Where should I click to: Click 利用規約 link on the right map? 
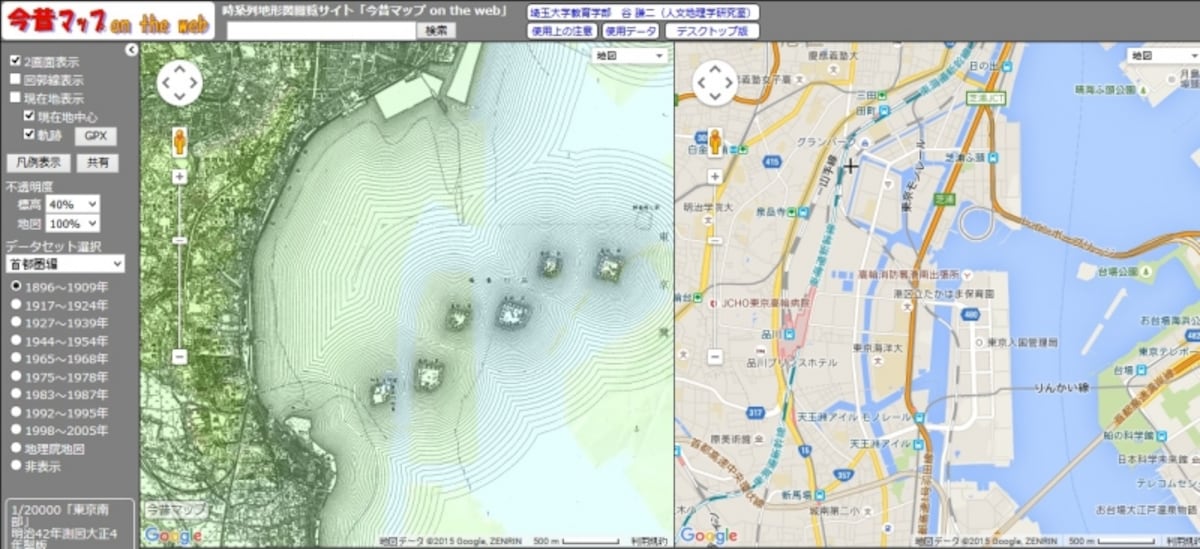coord(1184,541)
